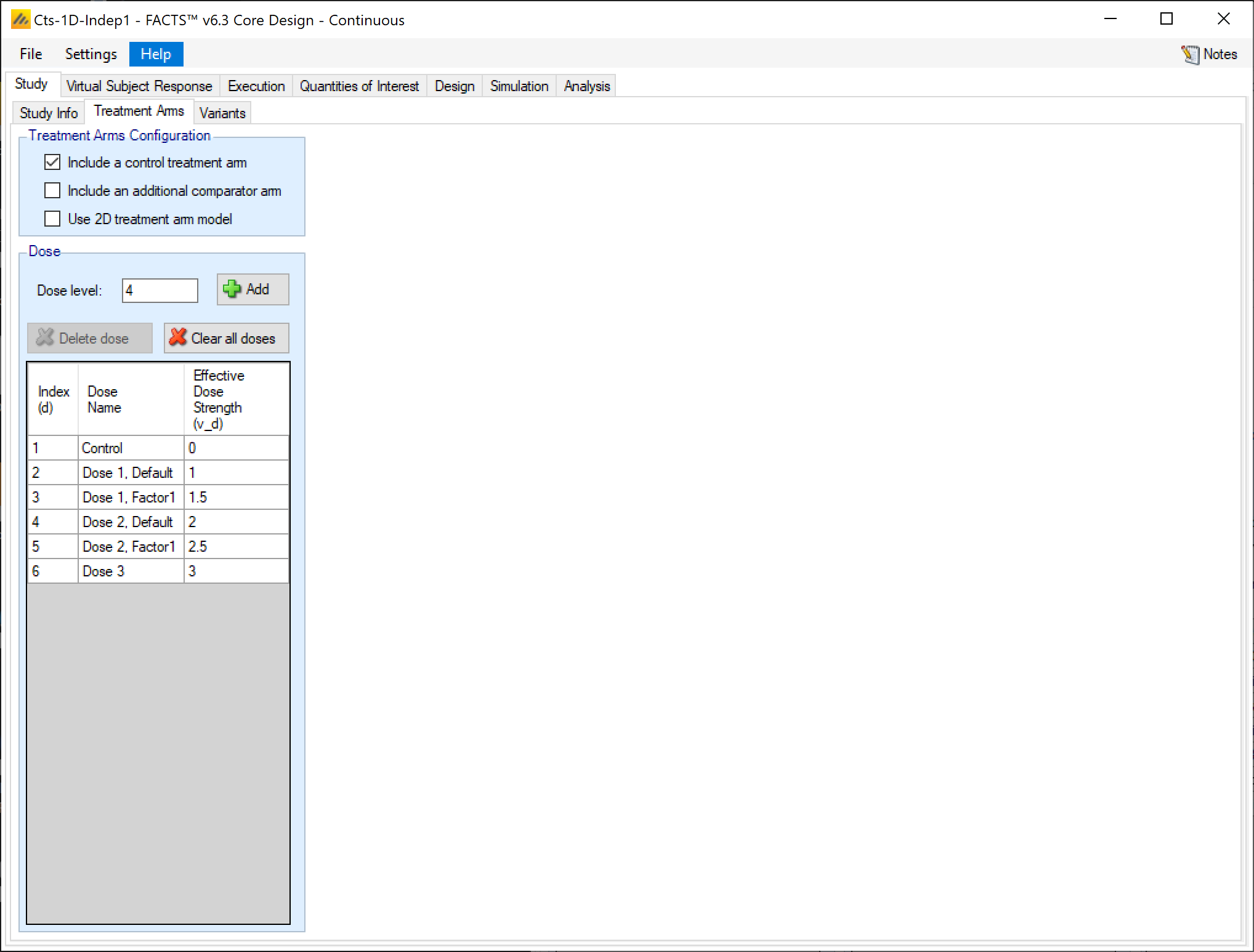Switch to Virtual Subject Response tab

pos(139,86)
